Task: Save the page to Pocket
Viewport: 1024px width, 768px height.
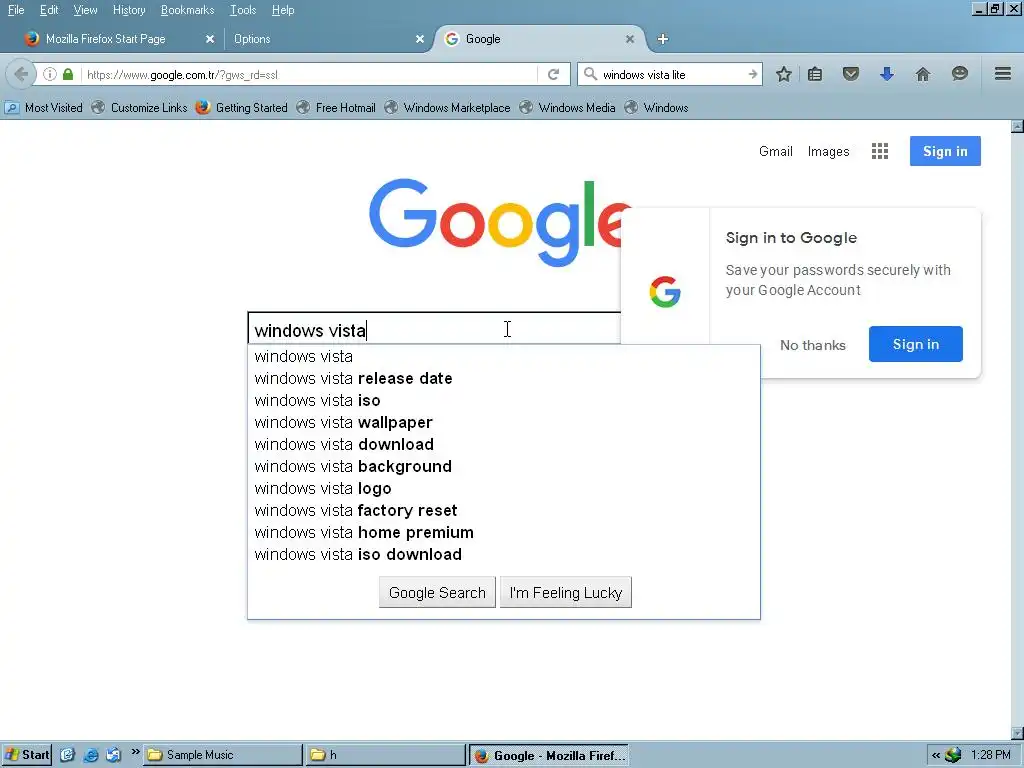Action: pos(850,74)
